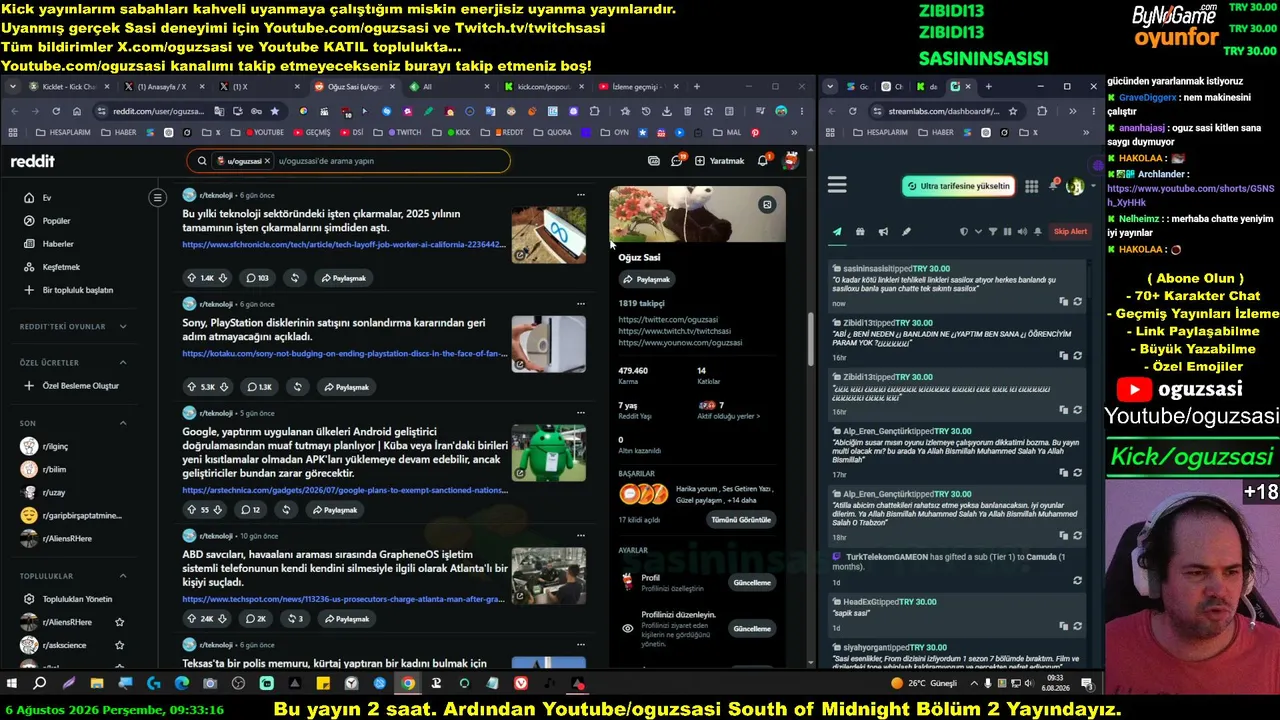Open Streamlabs notification bell with badge
This screenshot has height=720, width=1280.
1053,185
